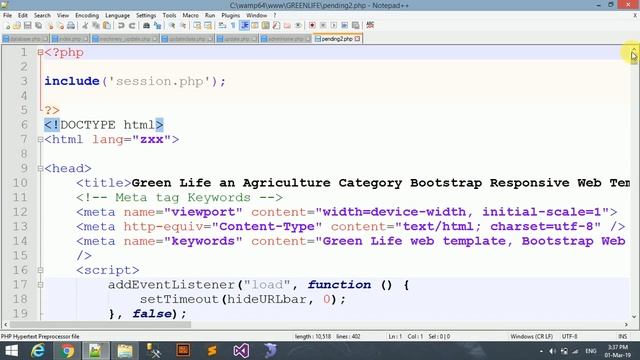Collapse the addEventListener fold on line 17
Image resolution: width=640 pixels, height=360 pixels.
tap(40, 284)
